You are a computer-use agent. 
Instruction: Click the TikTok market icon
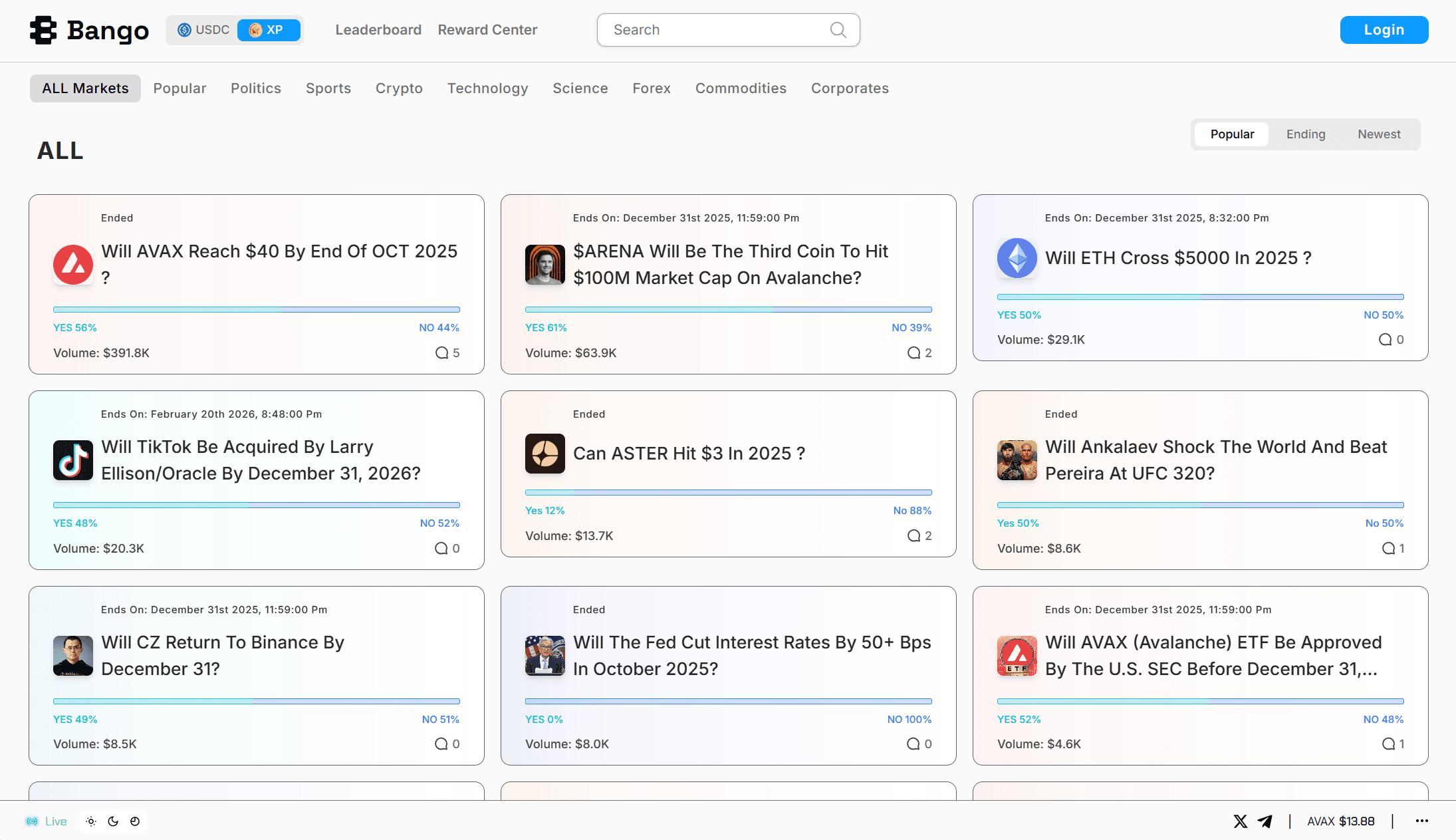[x=73, y=460]
